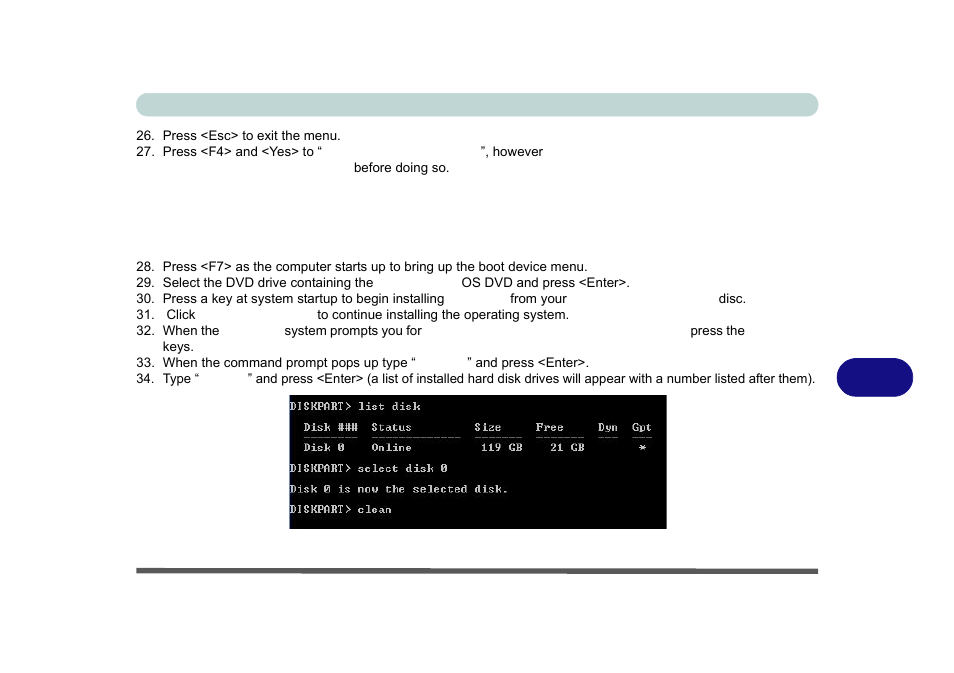Click the asterisk under the Gpt column
The height and width of the screenshot is (673, 954).
pyautogui.click(x=642, y=447)
